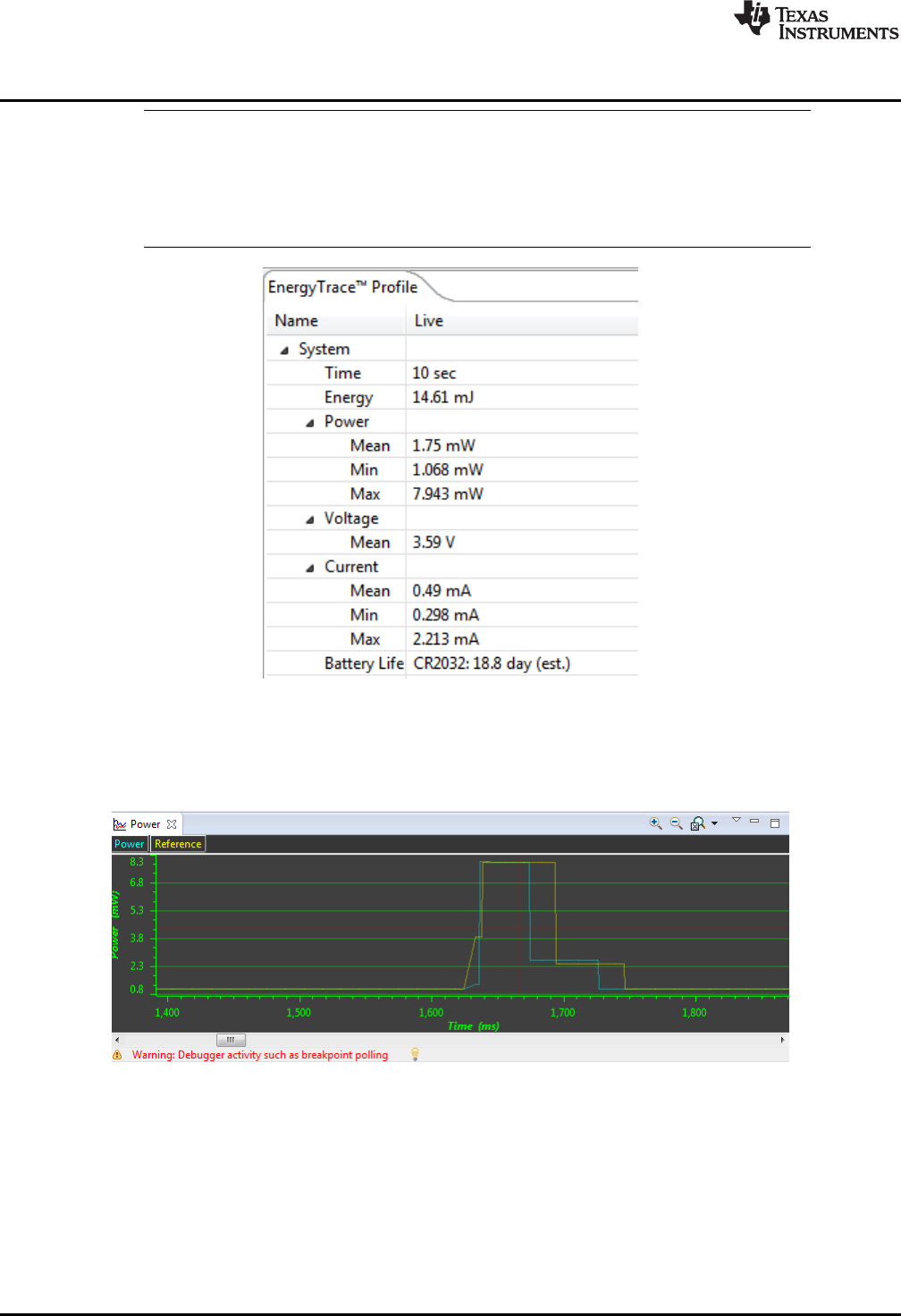Click the zoom out icon in Power view
This screenshot has height=1316, width=901.
point(676,823)
